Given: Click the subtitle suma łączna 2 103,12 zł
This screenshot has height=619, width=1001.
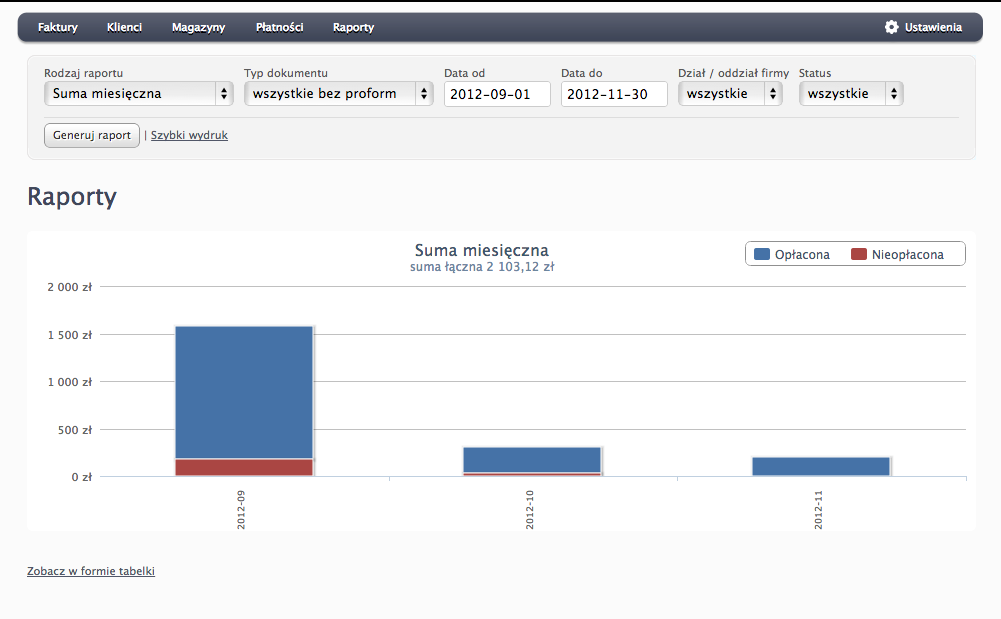Looking at the screenshot, I should [482, 267].
